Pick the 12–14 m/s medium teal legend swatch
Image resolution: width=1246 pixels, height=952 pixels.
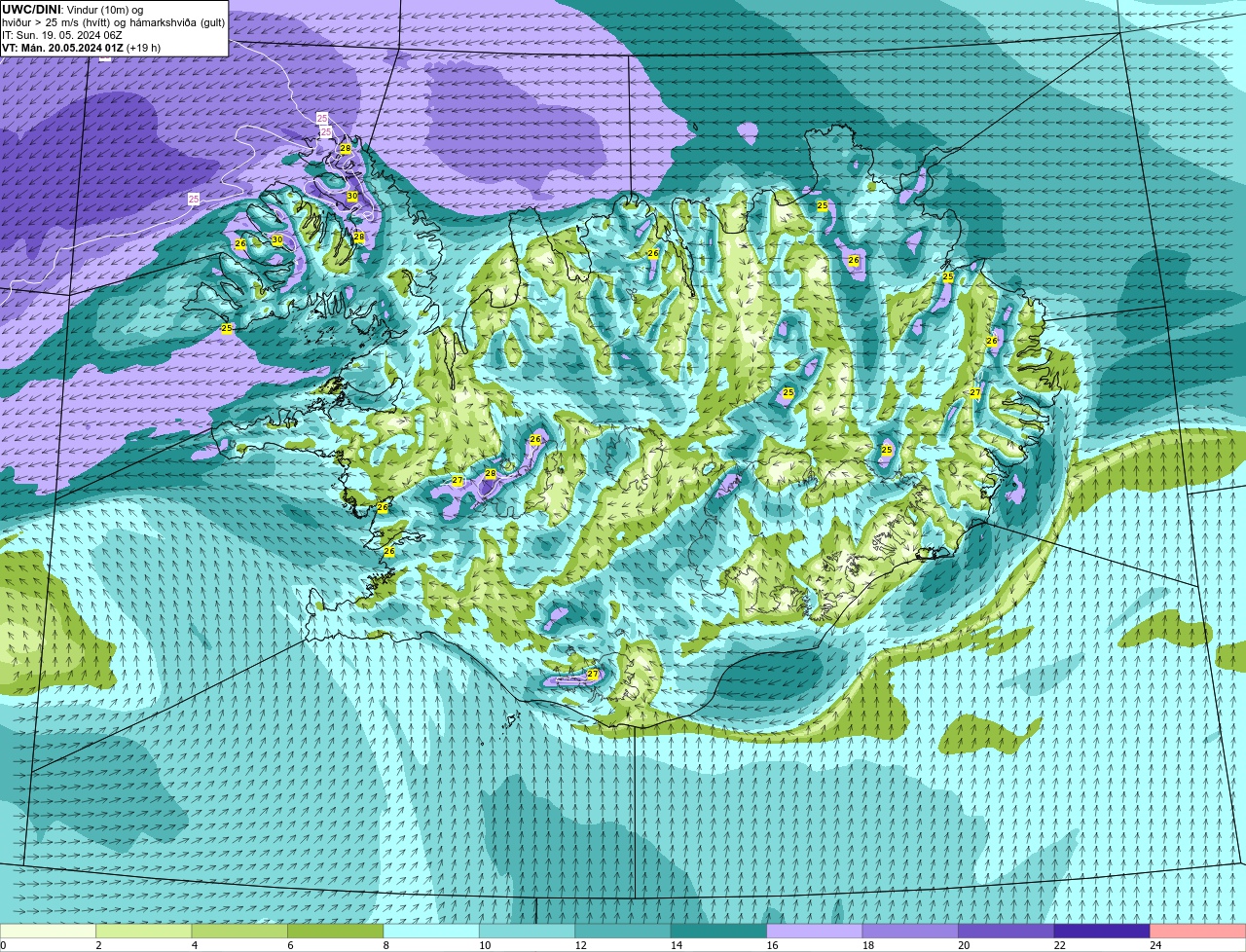tap(623, 931)
